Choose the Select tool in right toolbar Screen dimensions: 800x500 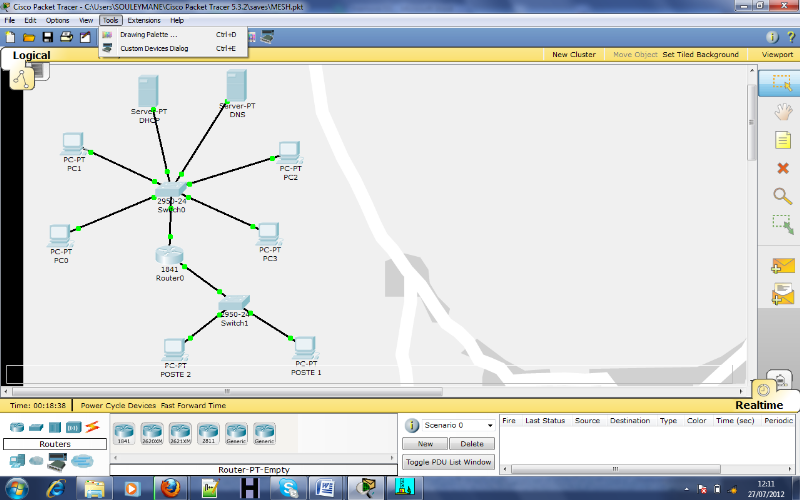coord(782,83)
